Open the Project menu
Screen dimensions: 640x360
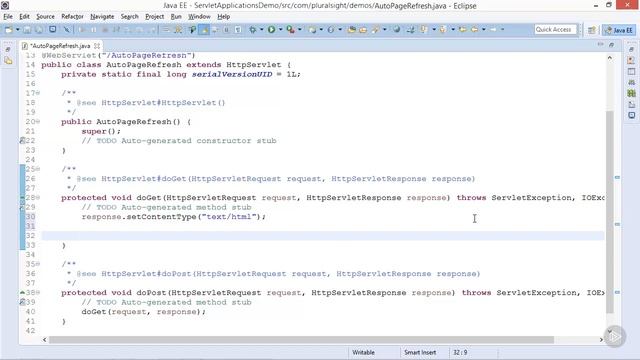155,16
